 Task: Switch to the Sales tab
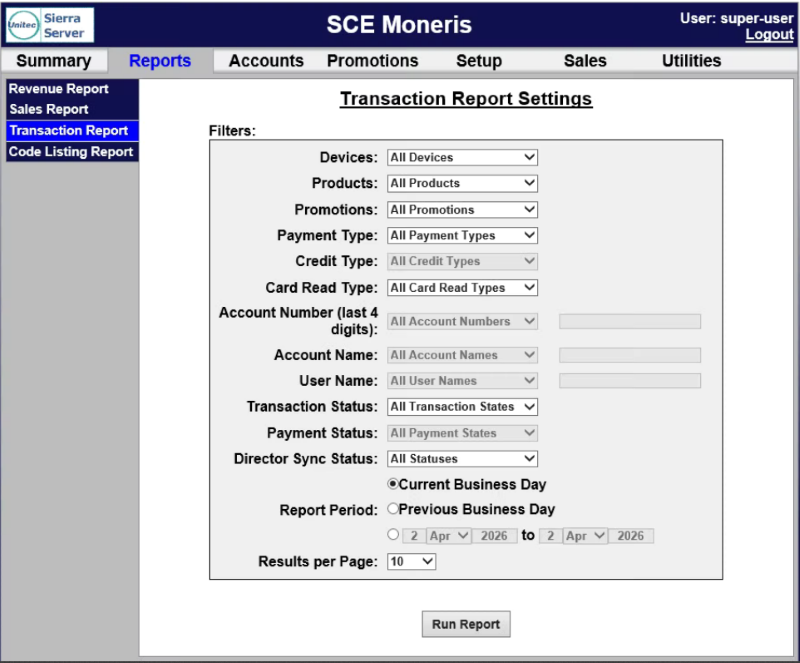click(x=585, y=61)
